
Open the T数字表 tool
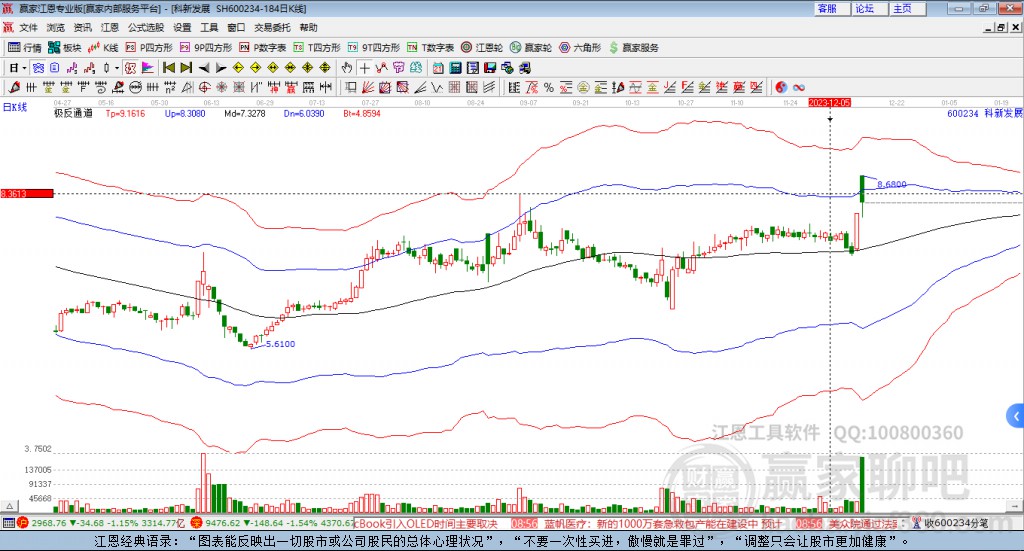pyautogui.click(x=430, y=48)
